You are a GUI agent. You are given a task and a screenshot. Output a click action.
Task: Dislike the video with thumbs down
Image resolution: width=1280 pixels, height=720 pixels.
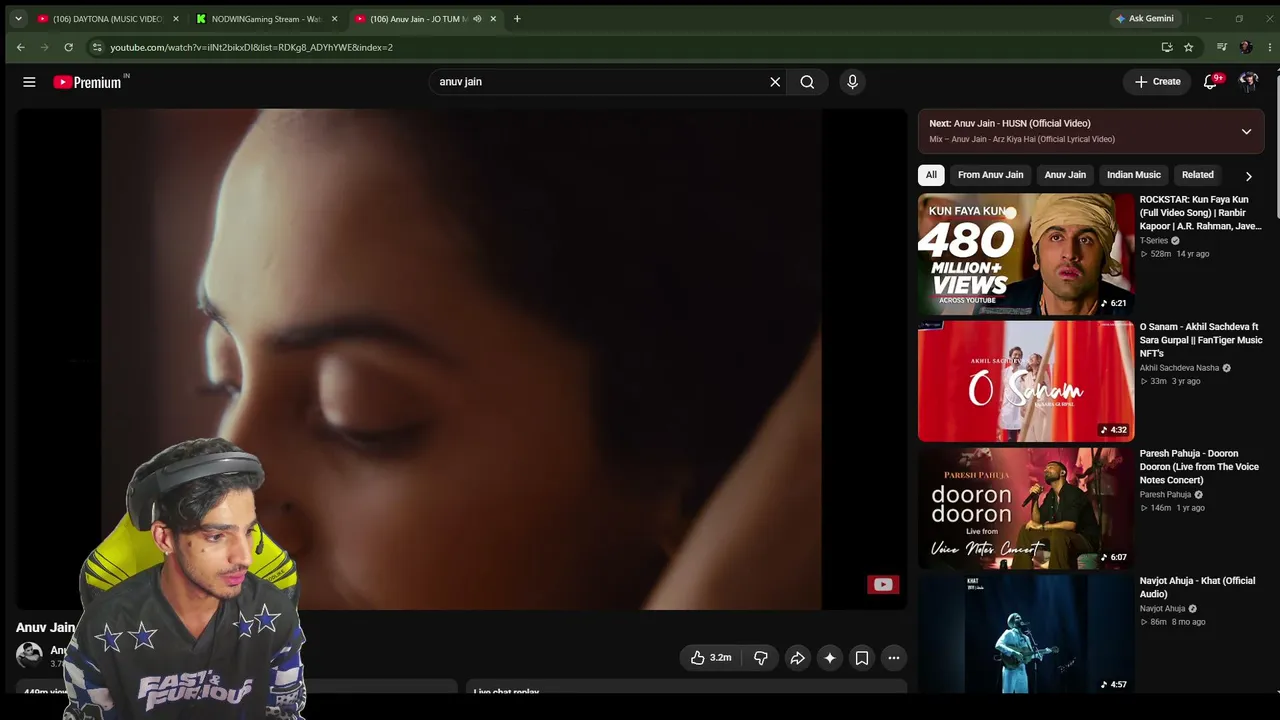(x=761, y=658)
